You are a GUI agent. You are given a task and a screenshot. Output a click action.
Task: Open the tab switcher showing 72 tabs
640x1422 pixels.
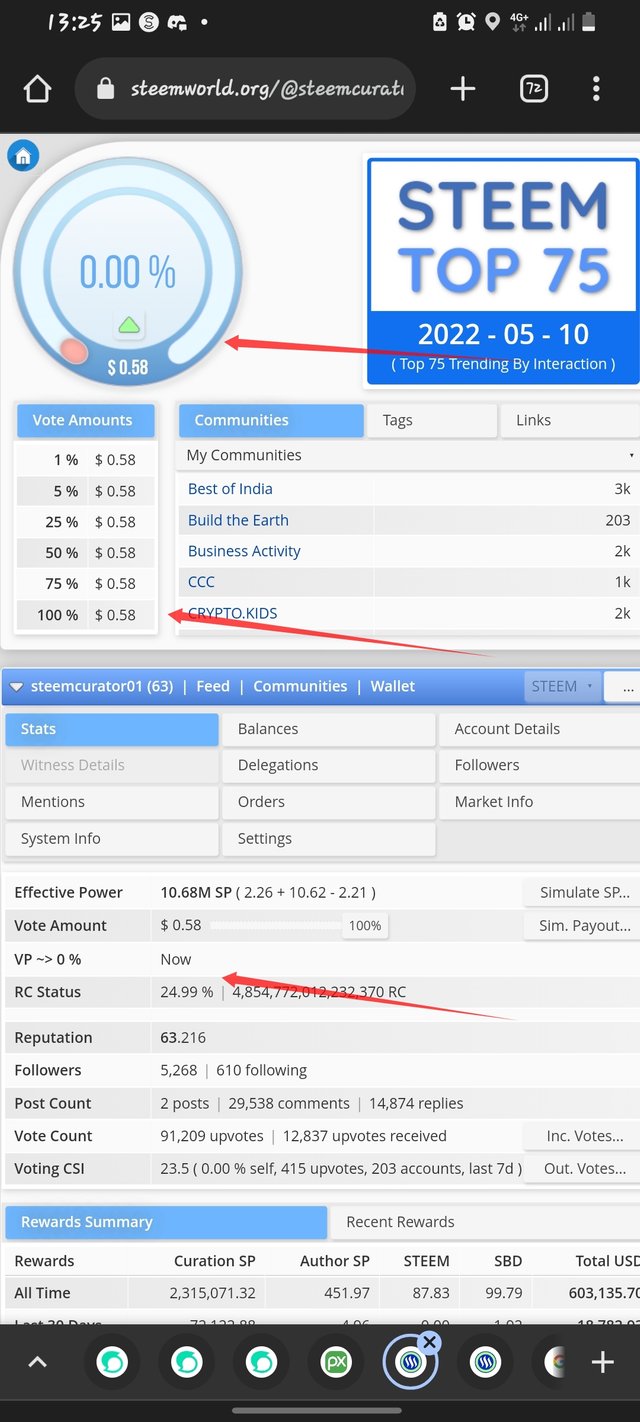pos(534,89)
